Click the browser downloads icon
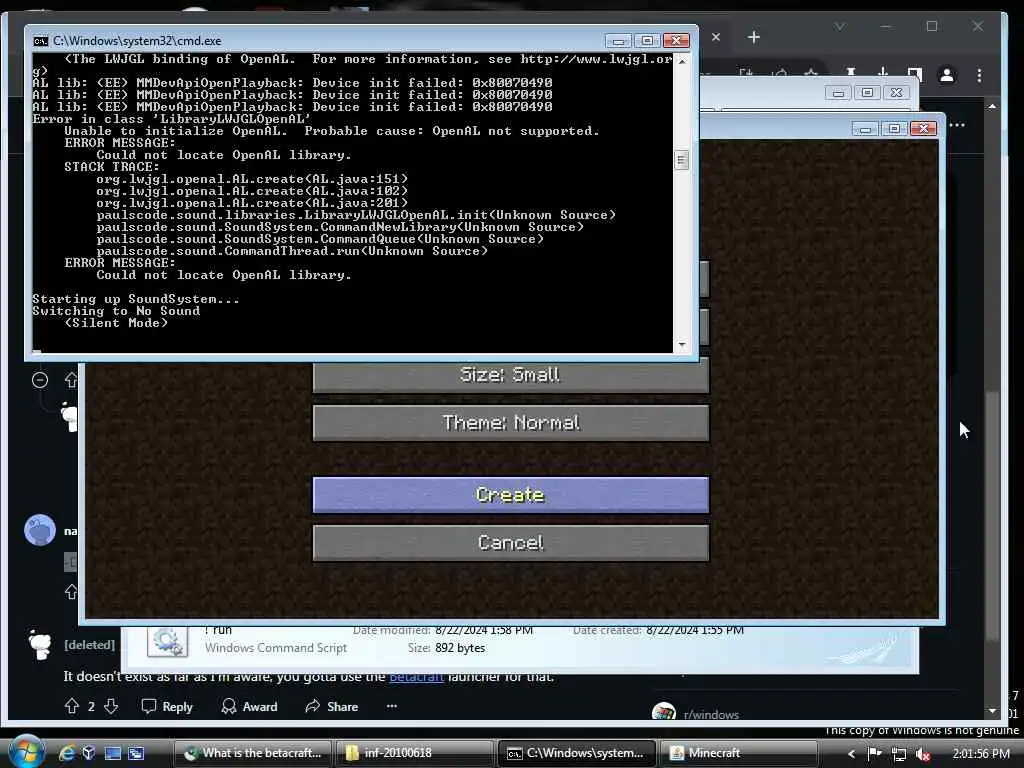 (882, 73)
